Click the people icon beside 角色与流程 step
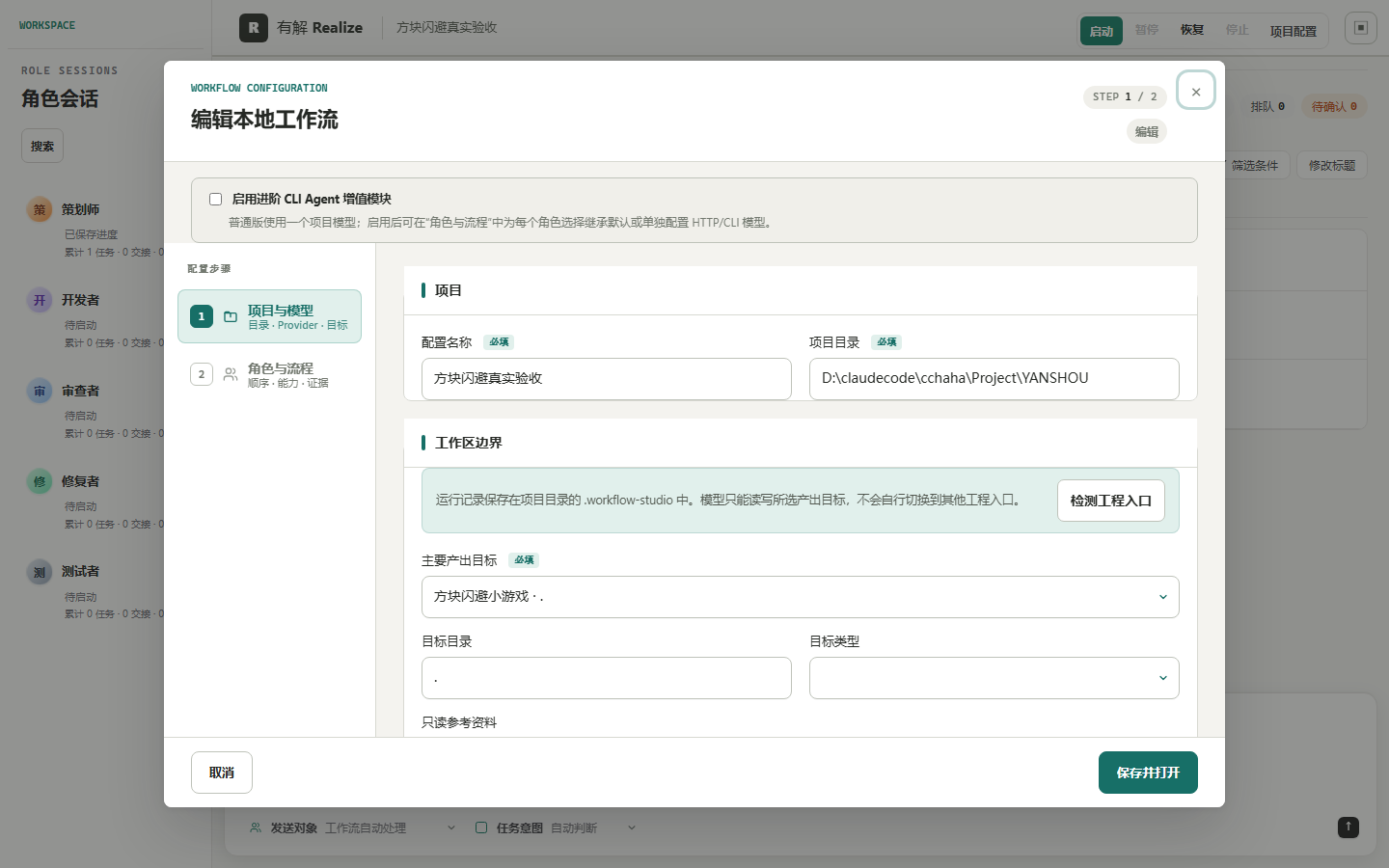The image size is (1389, 868). pyautogui.click(x=231, y=374)
